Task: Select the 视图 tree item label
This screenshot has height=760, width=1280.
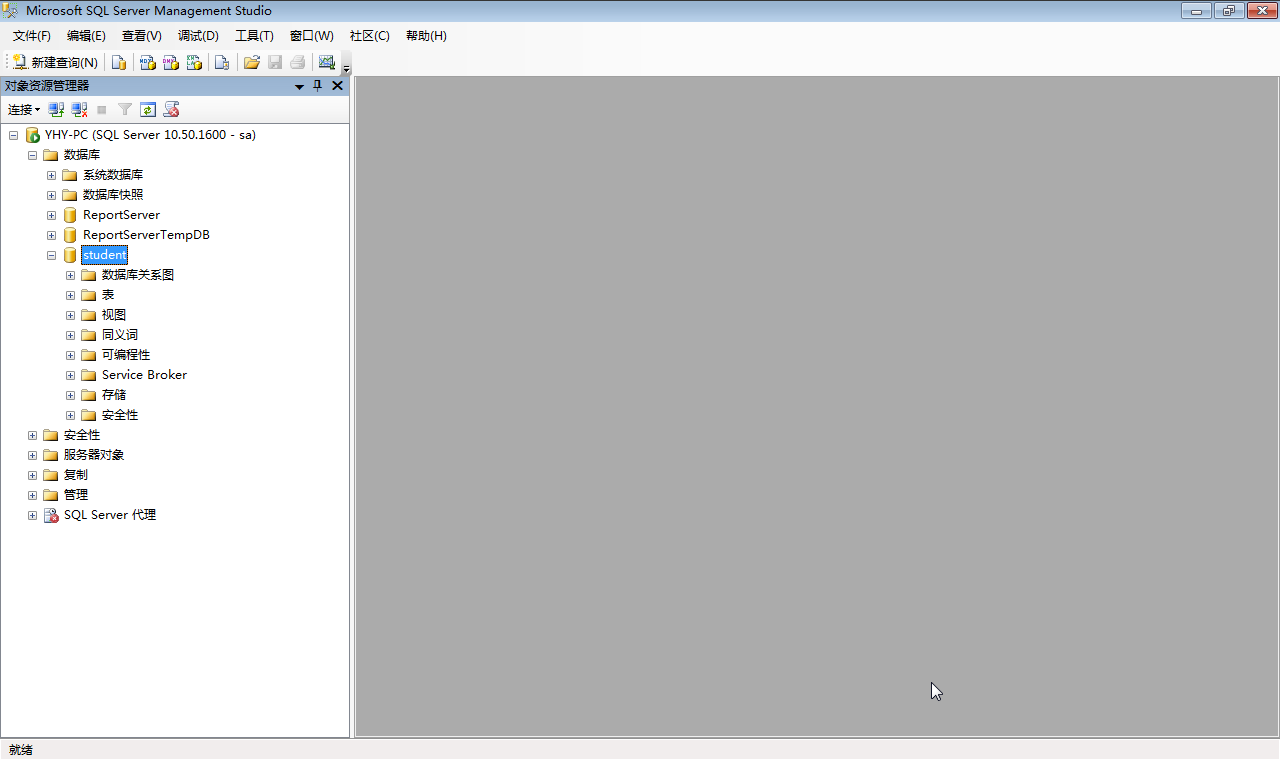Action: tap(114, 315)
